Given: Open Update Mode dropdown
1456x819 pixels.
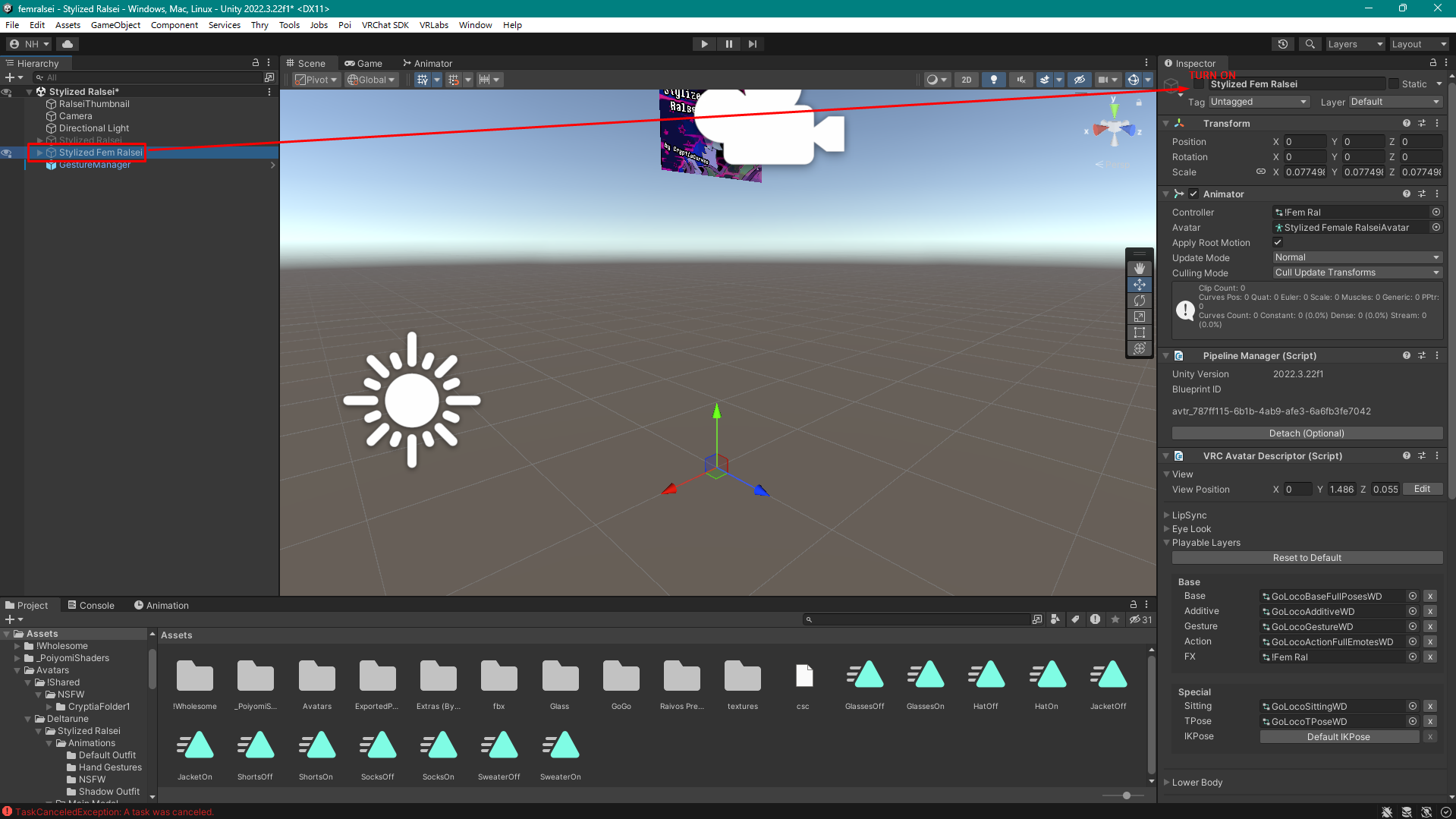Looking at the screenshot, I should click(1357, 257).
